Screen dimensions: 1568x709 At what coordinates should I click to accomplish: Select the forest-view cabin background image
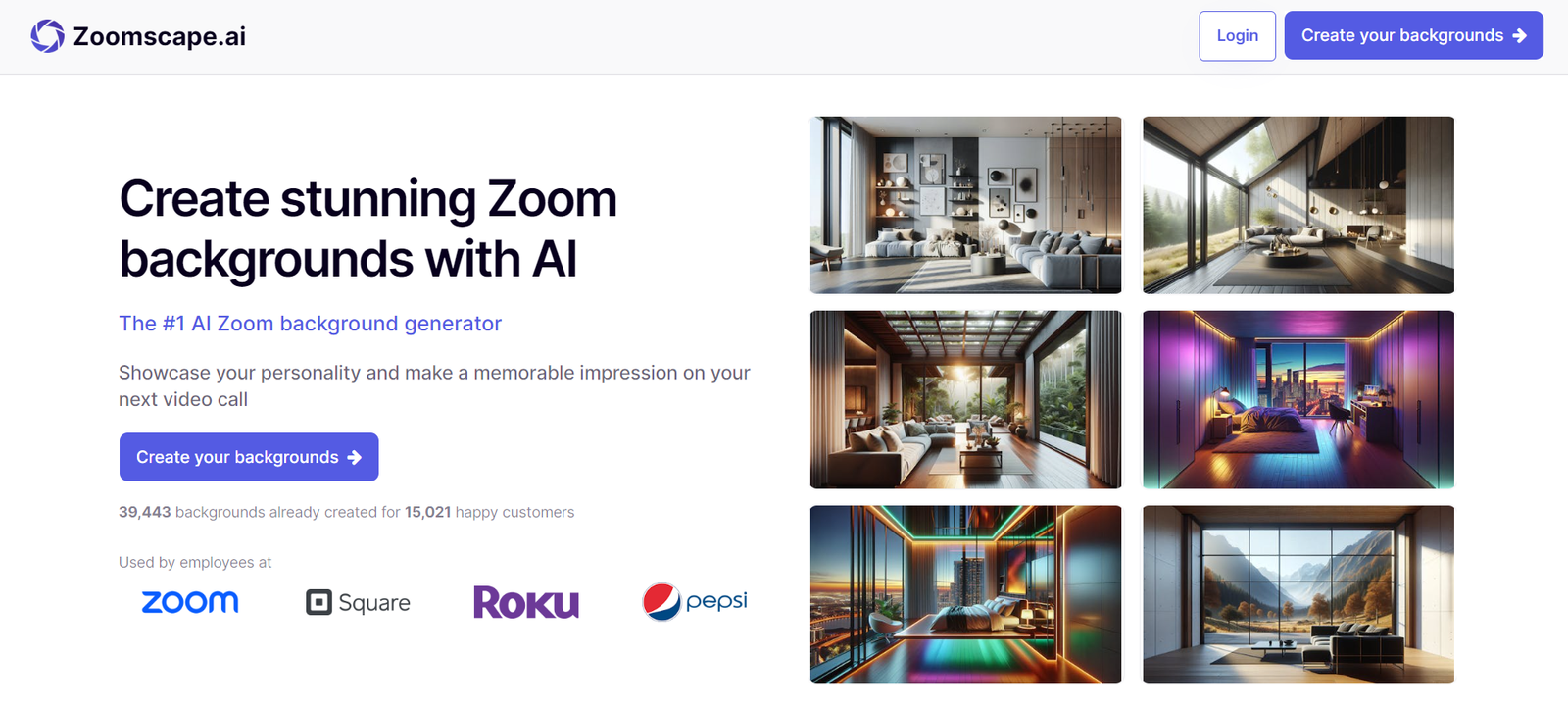pos(1298,205)
